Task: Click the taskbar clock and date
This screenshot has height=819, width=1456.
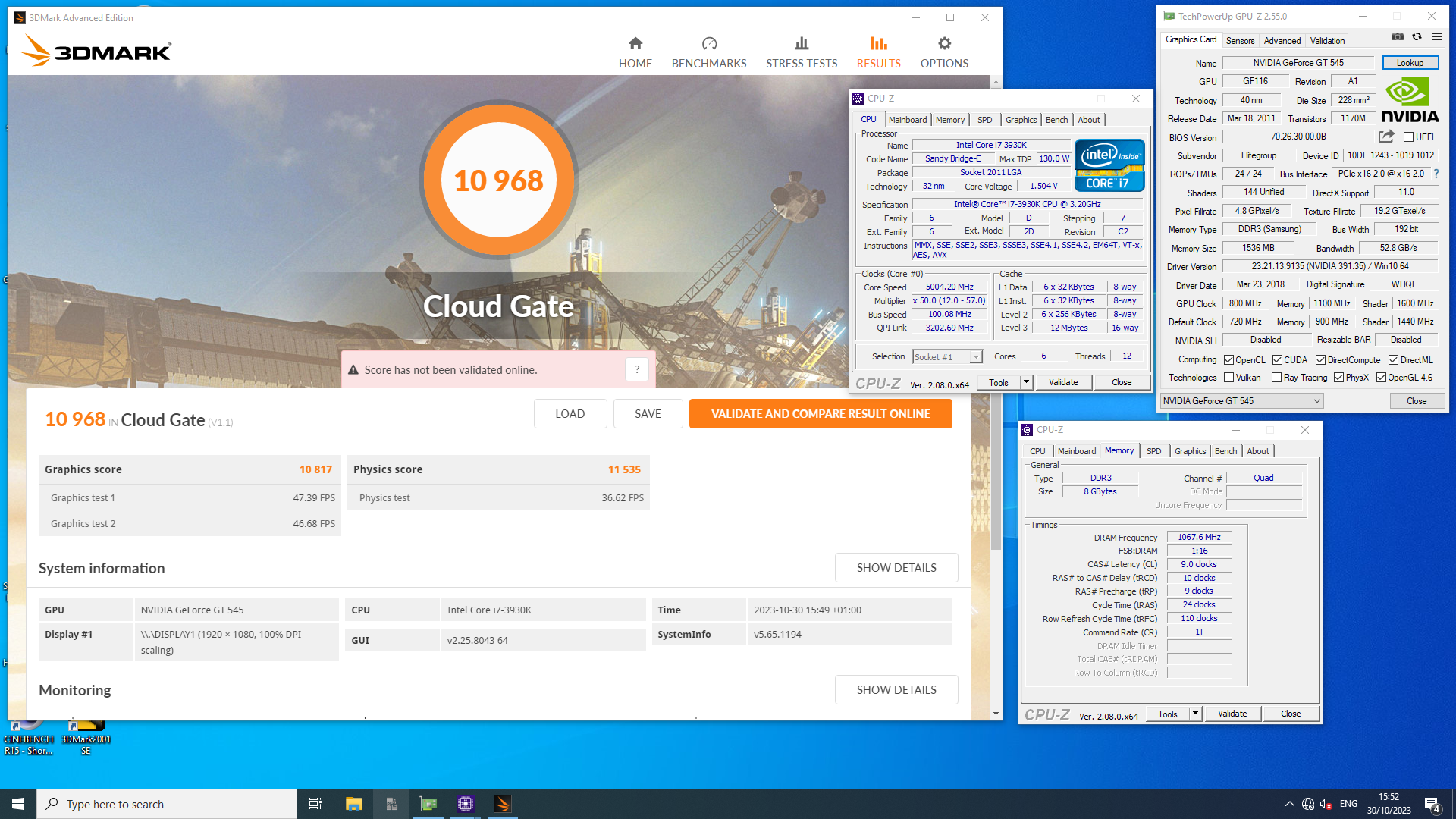Action: [1389, 804]
